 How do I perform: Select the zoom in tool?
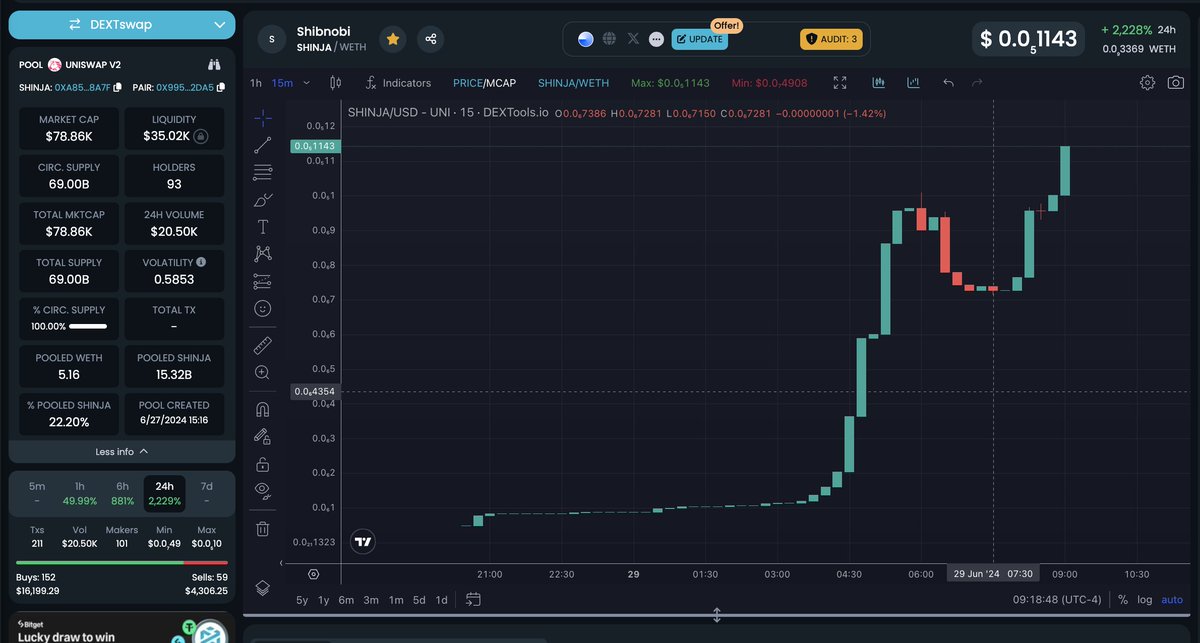click(x=262, y=372)
